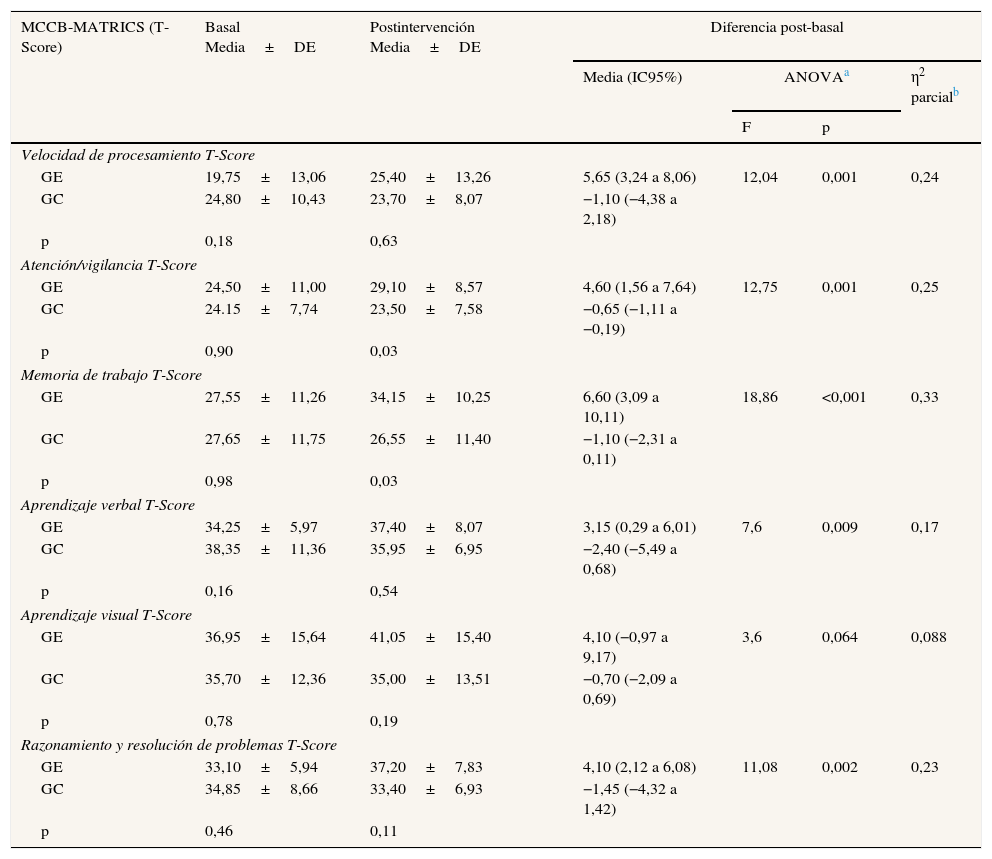
Task: Click the partial eta value 0,088
Action: pyautogui.click(x=928, y=637)
